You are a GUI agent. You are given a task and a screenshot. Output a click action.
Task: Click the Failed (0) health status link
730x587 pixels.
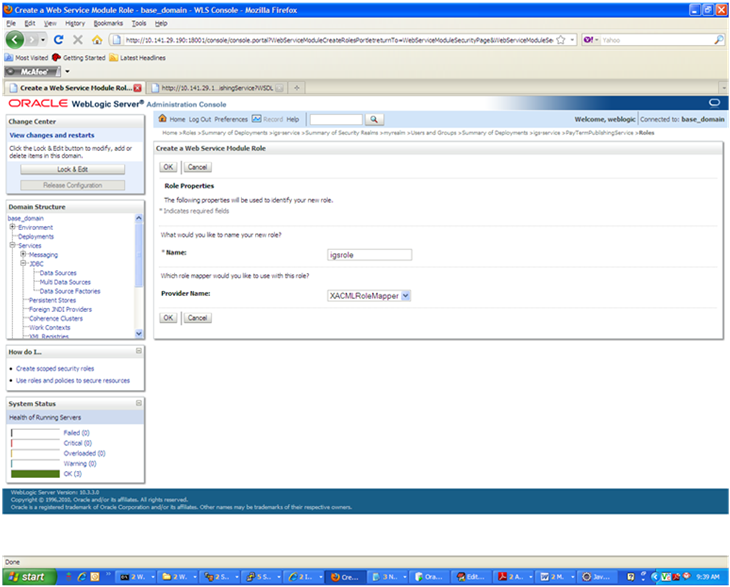76,433
